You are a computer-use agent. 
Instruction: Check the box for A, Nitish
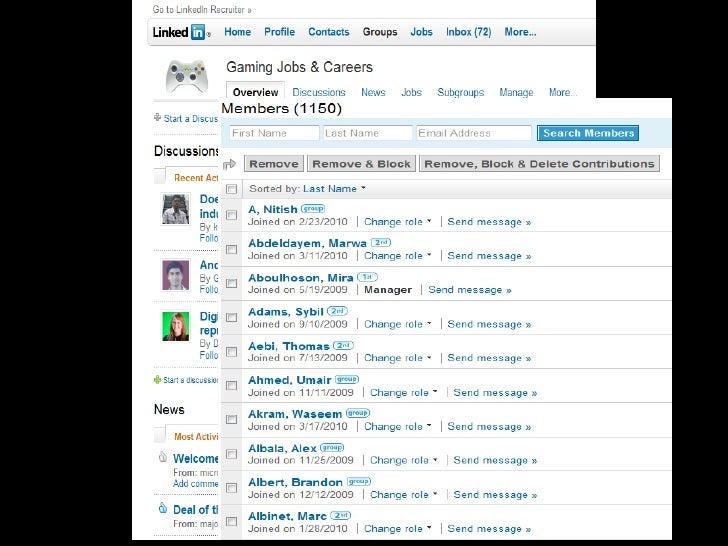pyautogui.click(x=231, y=215)
